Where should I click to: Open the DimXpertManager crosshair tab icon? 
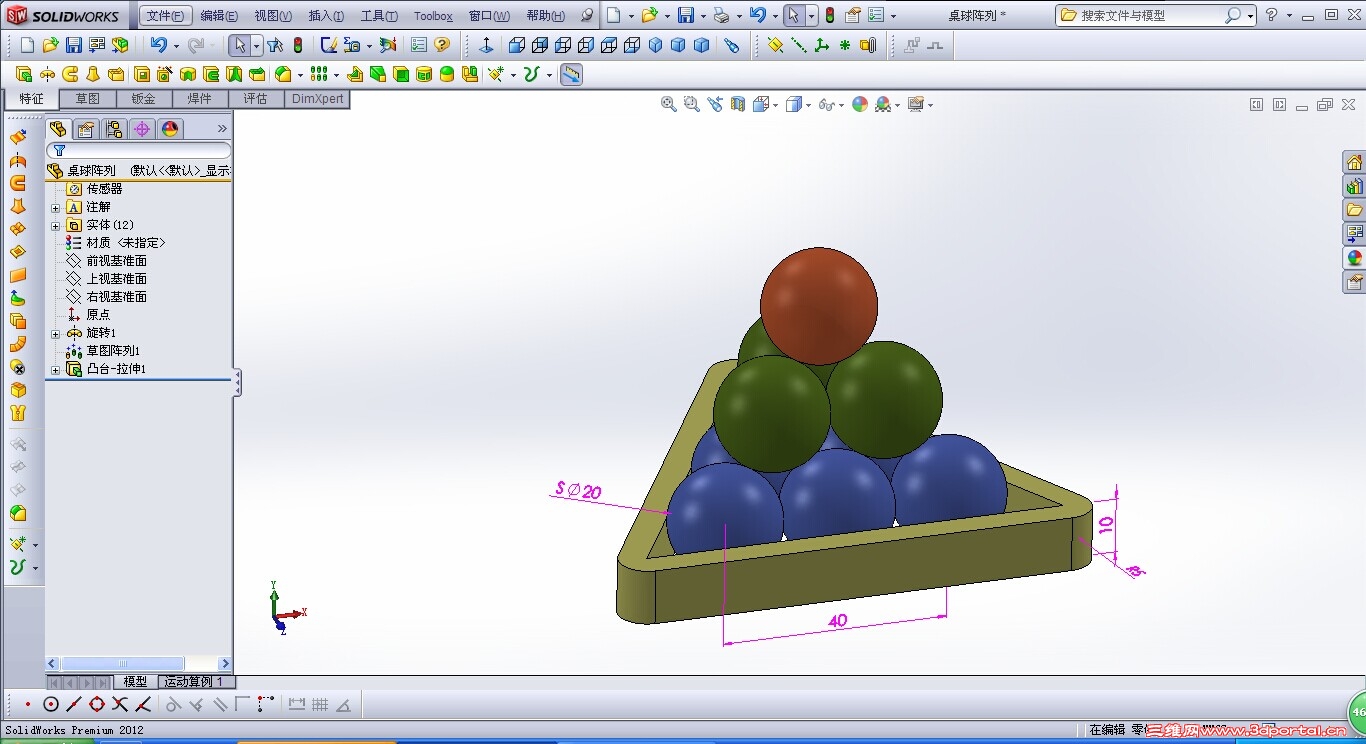click(142, 128)
